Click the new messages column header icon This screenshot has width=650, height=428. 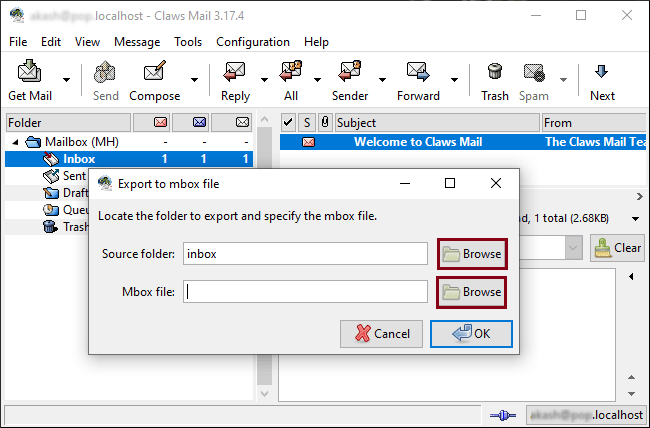point(160,122)
